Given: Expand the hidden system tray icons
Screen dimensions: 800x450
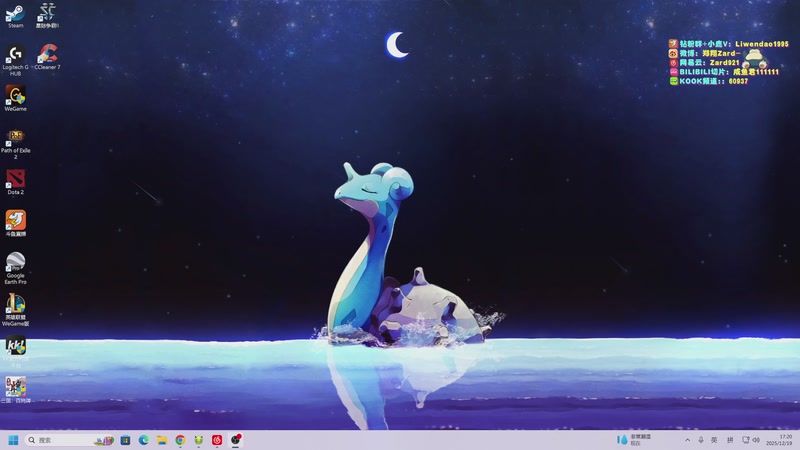Looking at the screenshot, I should 687,440.
